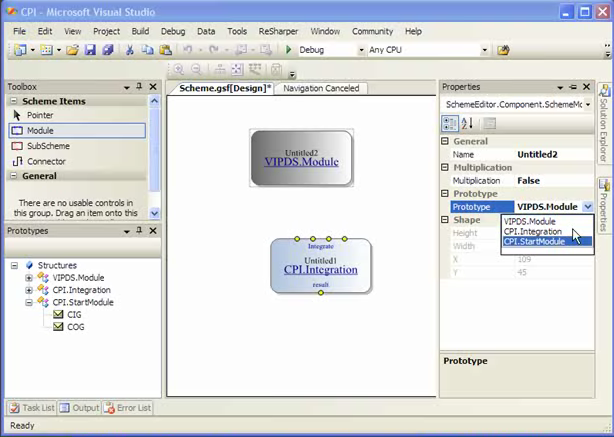The image size is (614, 437).
Task: Open the Error List panel
Action: click(129, 408)
